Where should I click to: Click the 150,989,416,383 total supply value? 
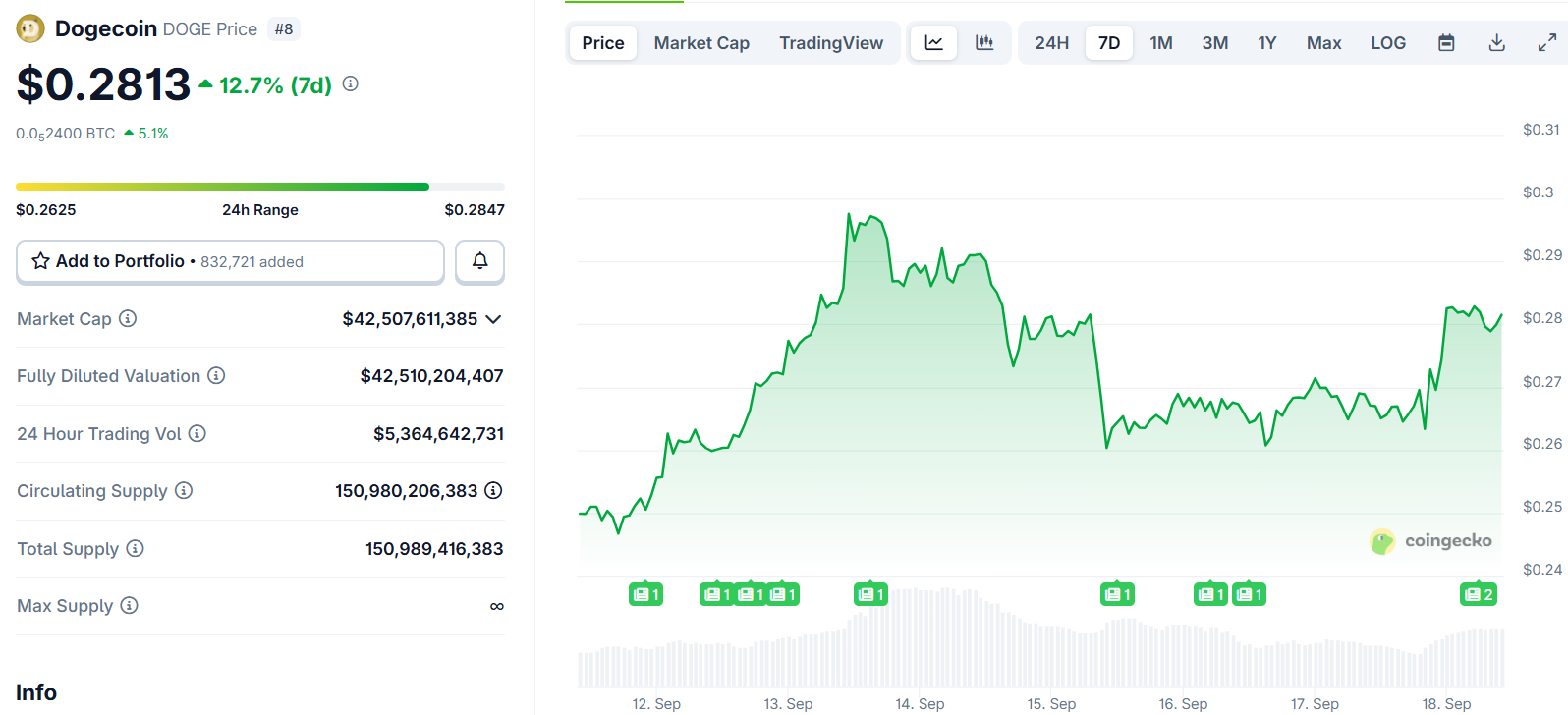pos(434,549)
